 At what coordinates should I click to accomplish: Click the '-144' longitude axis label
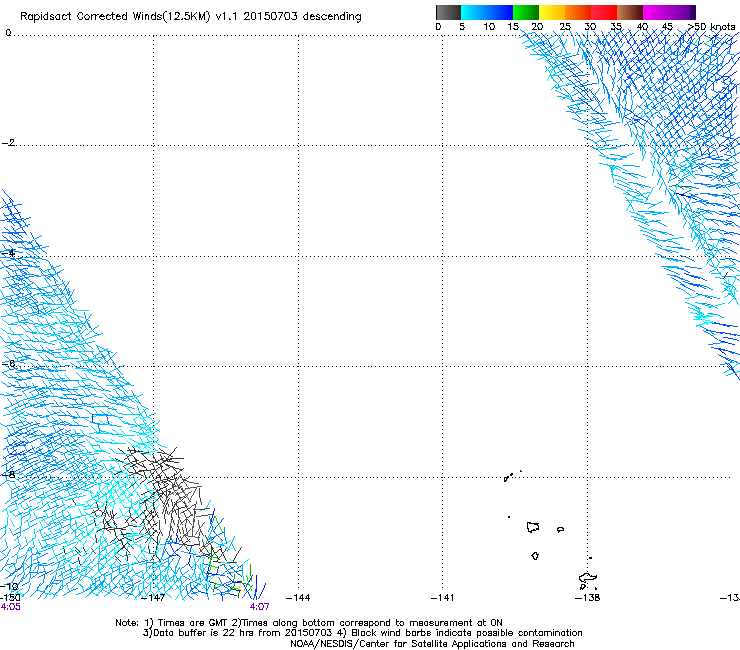pos(298,598)
